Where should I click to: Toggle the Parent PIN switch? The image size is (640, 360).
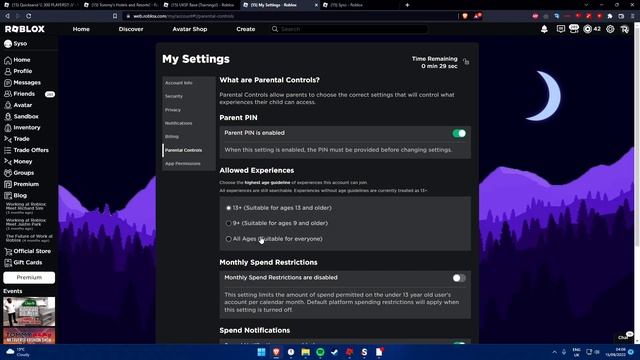(x=459, y=133)
